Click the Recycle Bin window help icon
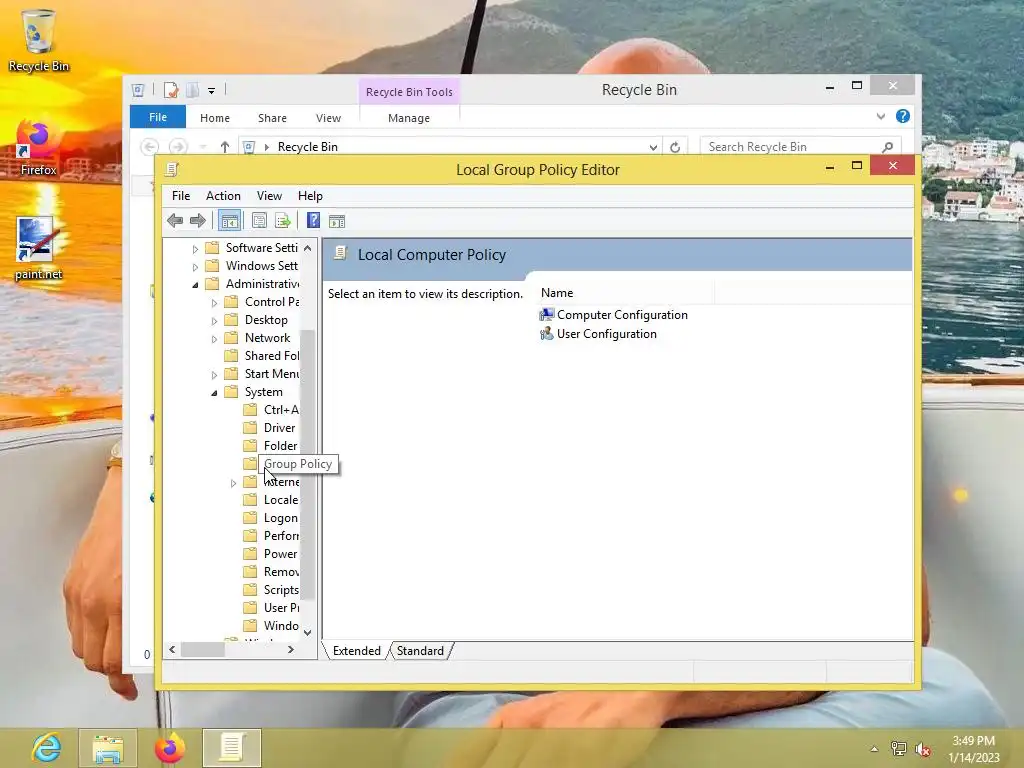This screenshot has height=768, width=1024. pos(903,116)
